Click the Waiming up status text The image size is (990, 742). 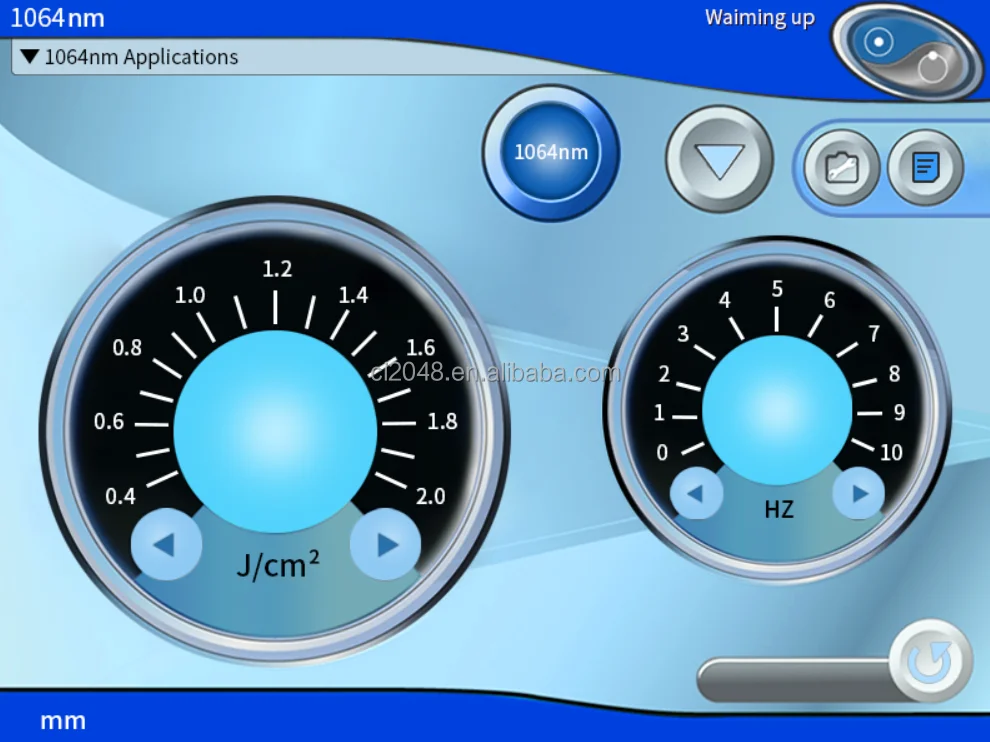pyautogui.click(x=760, y=18)
